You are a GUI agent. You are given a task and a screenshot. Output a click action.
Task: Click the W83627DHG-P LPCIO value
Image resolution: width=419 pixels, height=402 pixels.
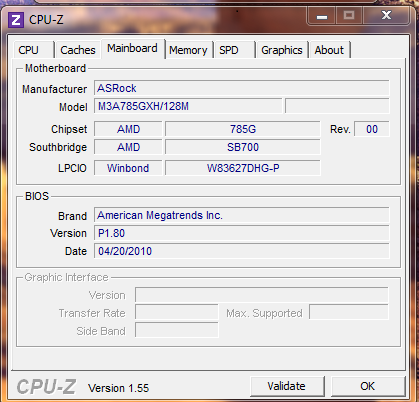pyautogui.click(x=243, y=168)
